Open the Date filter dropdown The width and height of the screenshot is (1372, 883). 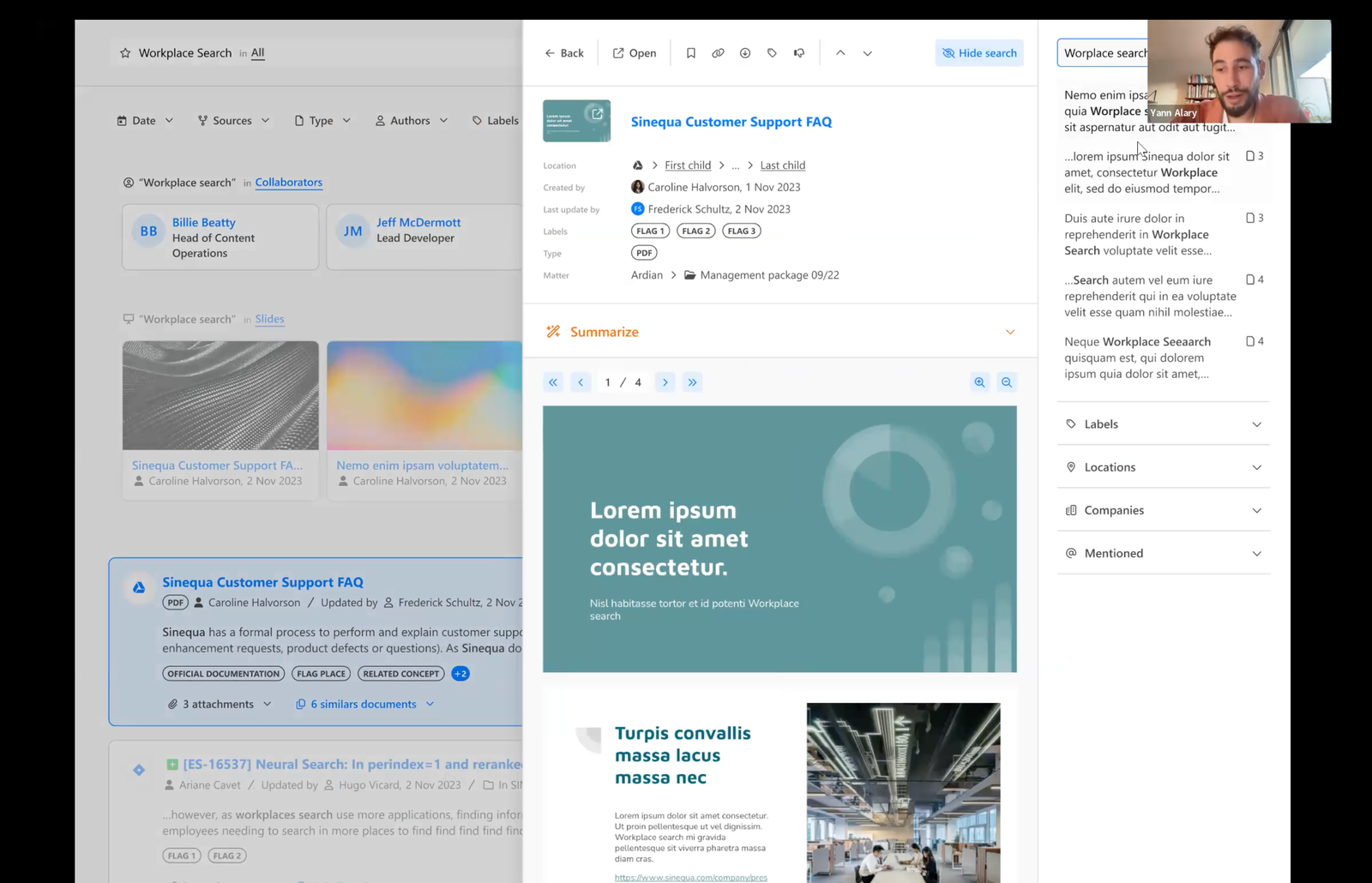pos(145,121)
